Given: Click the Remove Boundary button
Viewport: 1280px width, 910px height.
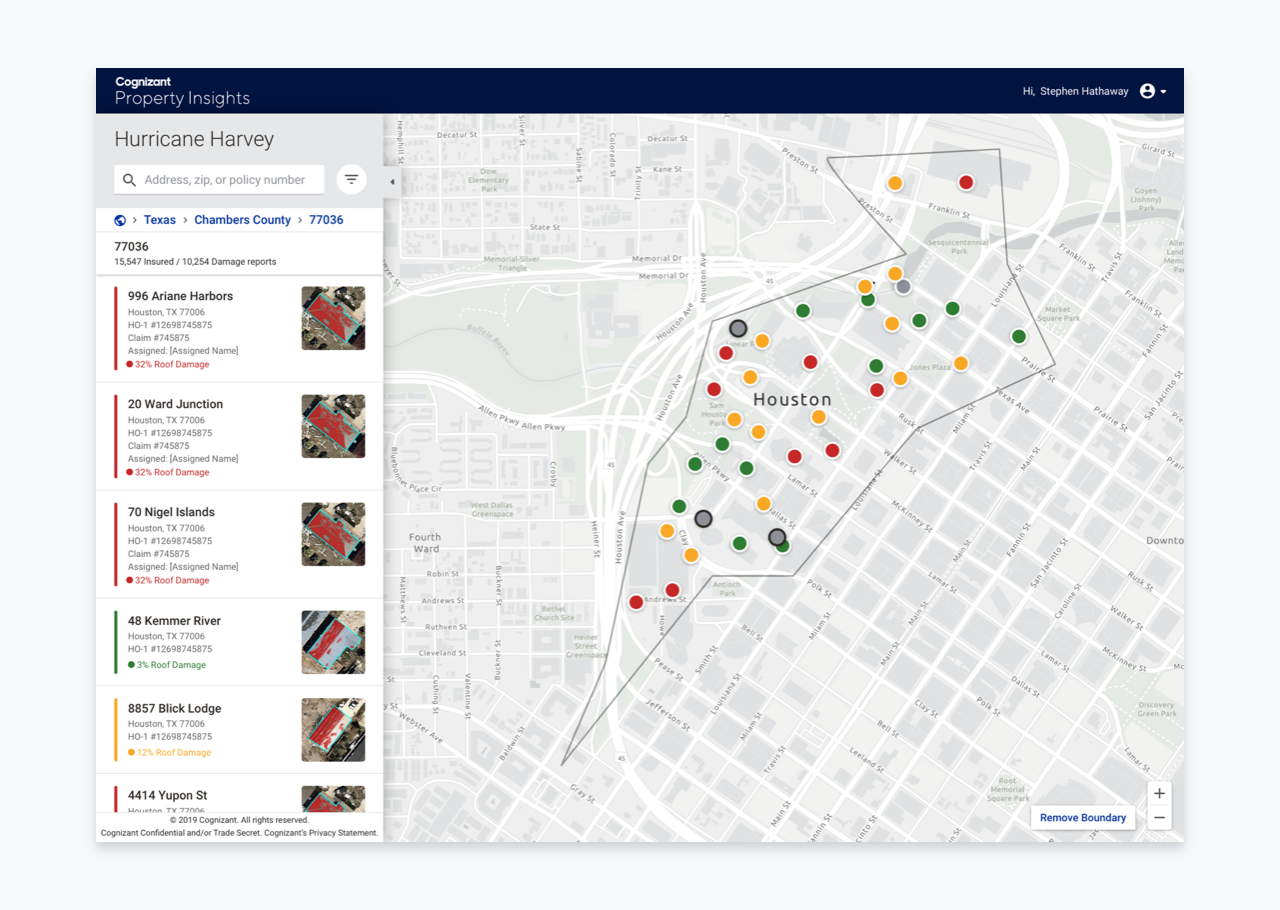Looking at the screenshot, I should point(1083,818).
